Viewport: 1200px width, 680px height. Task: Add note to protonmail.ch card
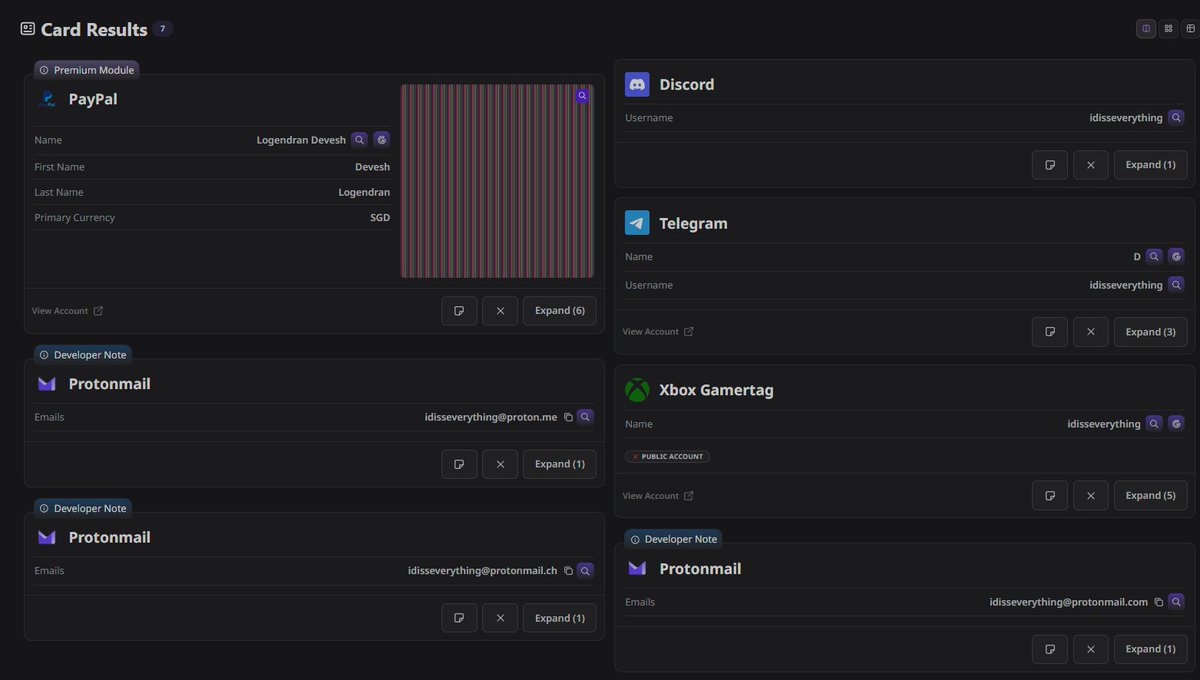(459, 618)
